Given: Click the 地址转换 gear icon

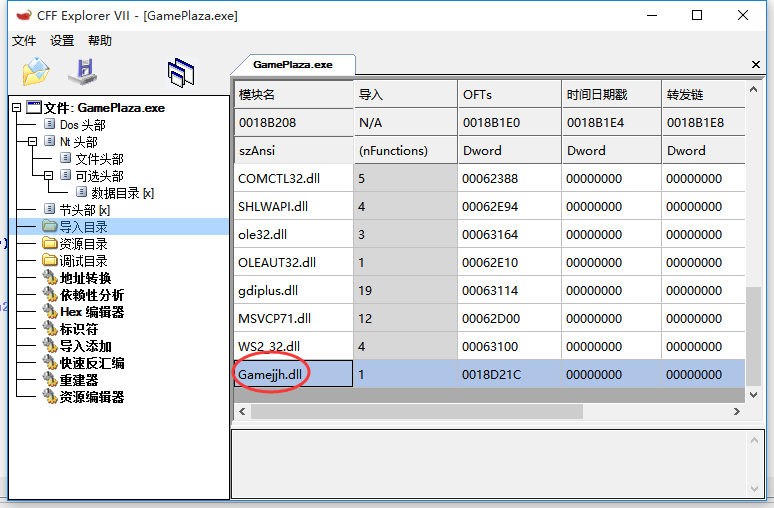Looking at the screenshot, I should coord(50,278).
